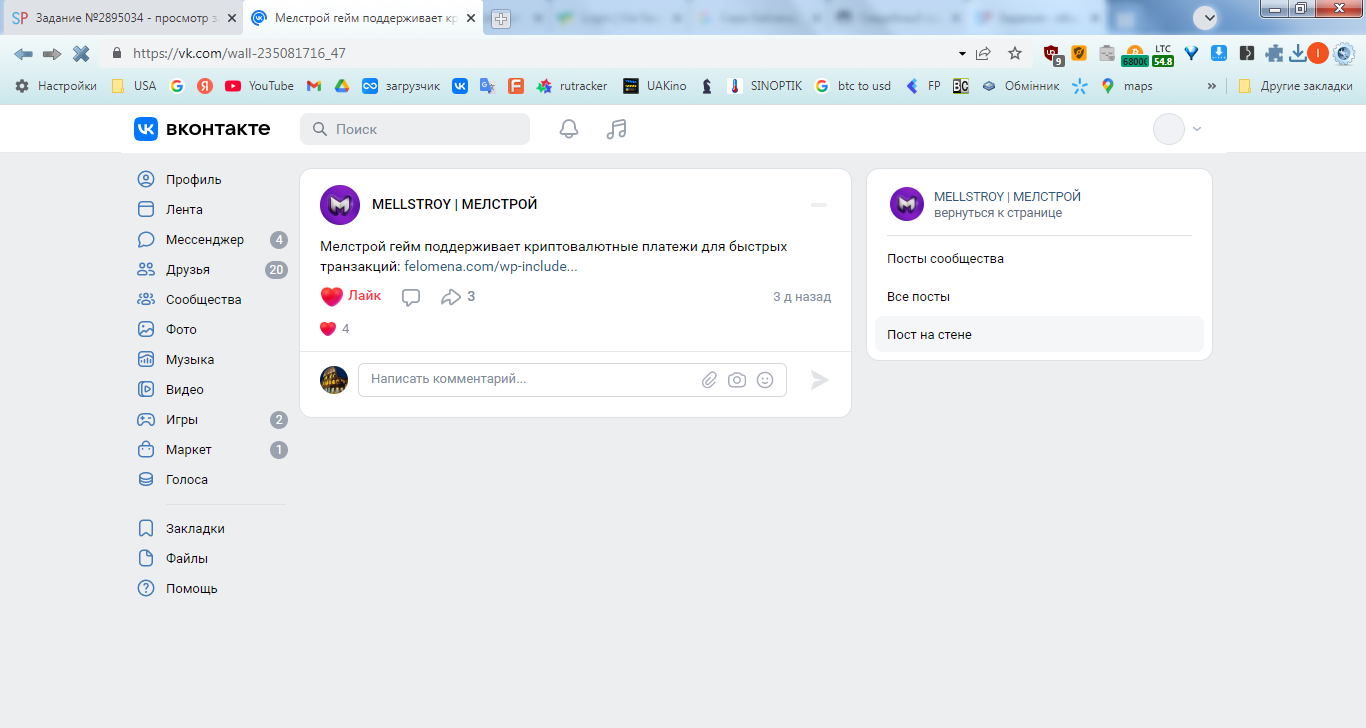
Task: Open the USA bookmarks folder
Action: click(x=134, y=86)
